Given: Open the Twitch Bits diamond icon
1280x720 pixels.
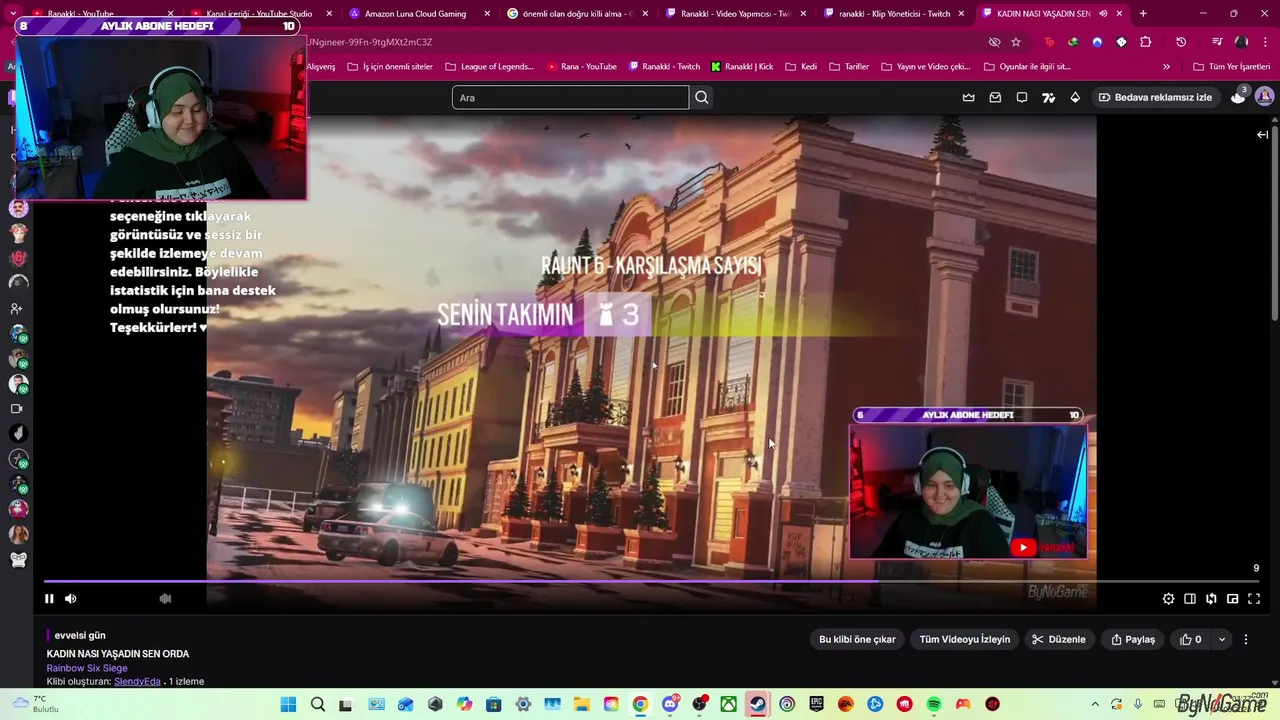Looking at the screenshot, I should (1075, 97).
